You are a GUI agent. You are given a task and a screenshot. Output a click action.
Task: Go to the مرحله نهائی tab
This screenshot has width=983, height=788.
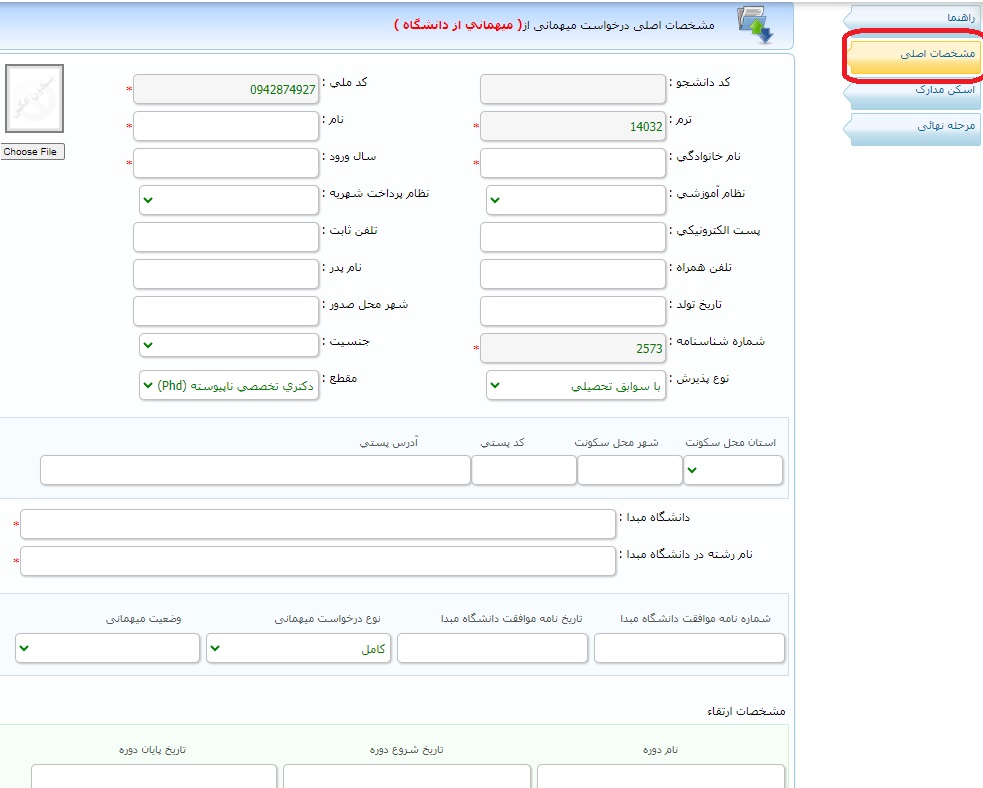(x=914, y=126)
